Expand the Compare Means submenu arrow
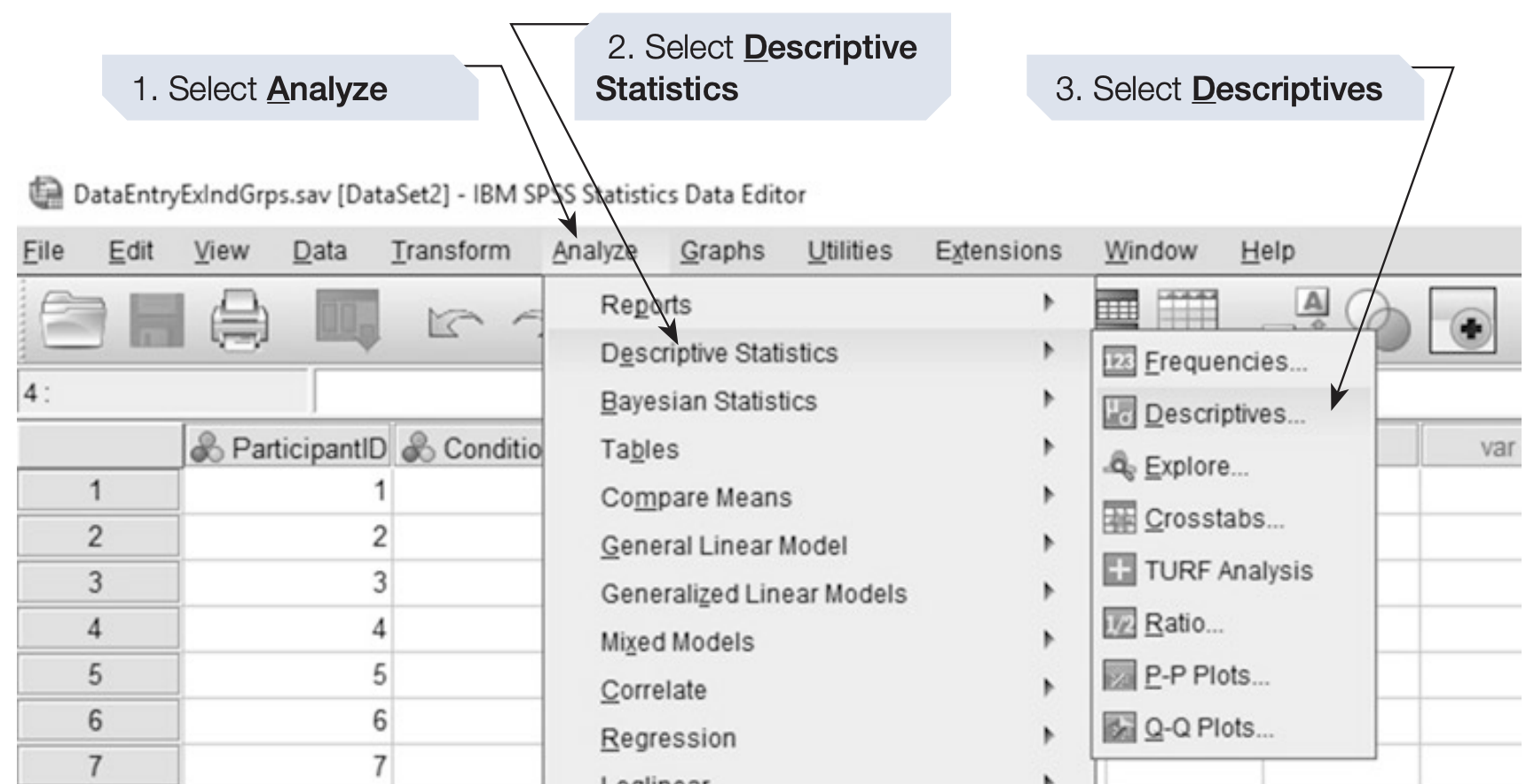Viewport: 1526px width, 784px height. click(1049, 497)
